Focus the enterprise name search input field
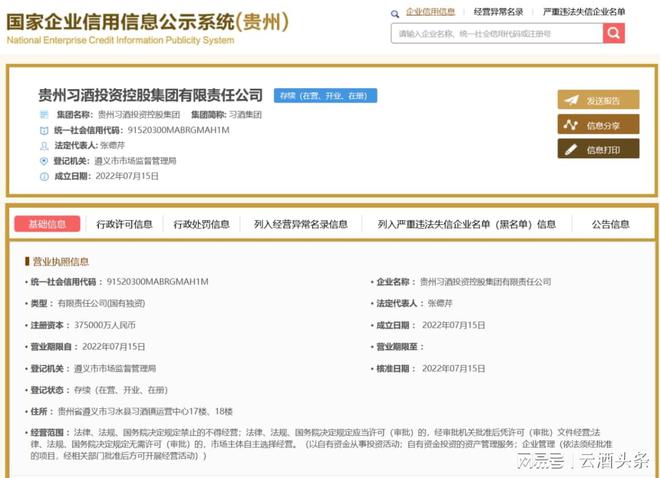This screenshot has height=478, width=660. (497, 33)
